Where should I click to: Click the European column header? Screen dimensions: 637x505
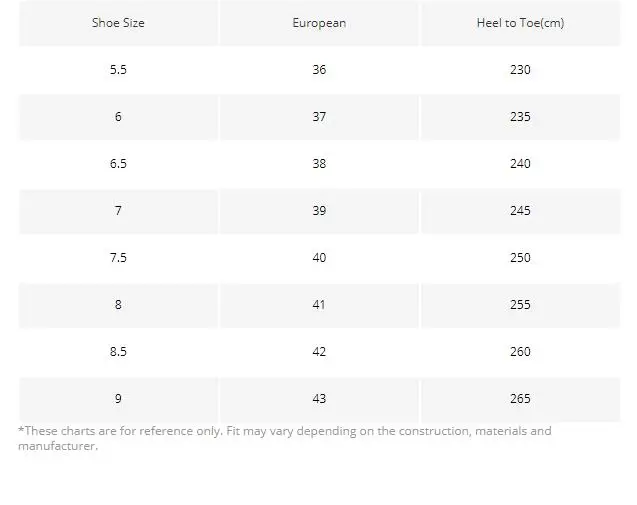pyautogui.click(x=319, y=23)
